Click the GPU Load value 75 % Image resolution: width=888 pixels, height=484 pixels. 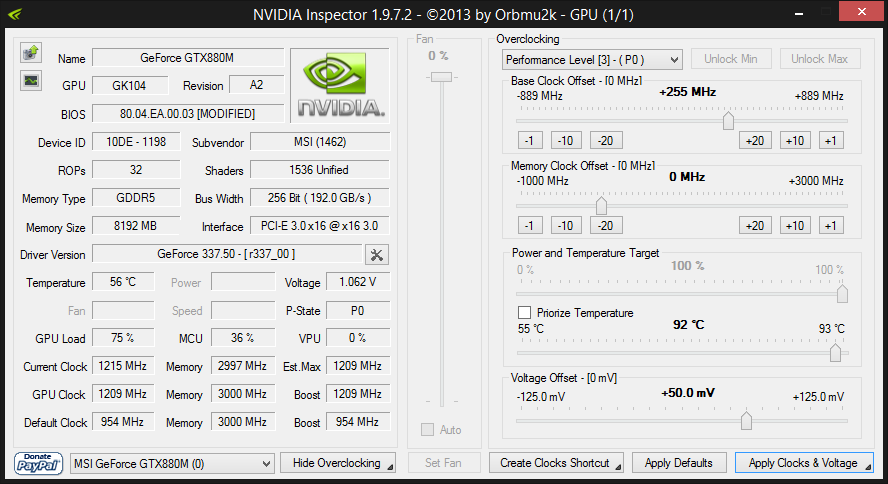pyautogui.click(x=123, y=338)
